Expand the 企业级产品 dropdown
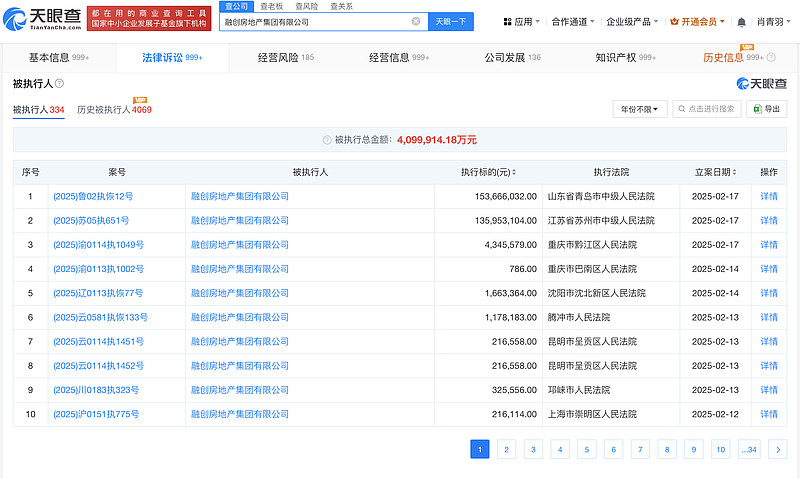Viewport: 800px width, 479px height. coord(632,21)
